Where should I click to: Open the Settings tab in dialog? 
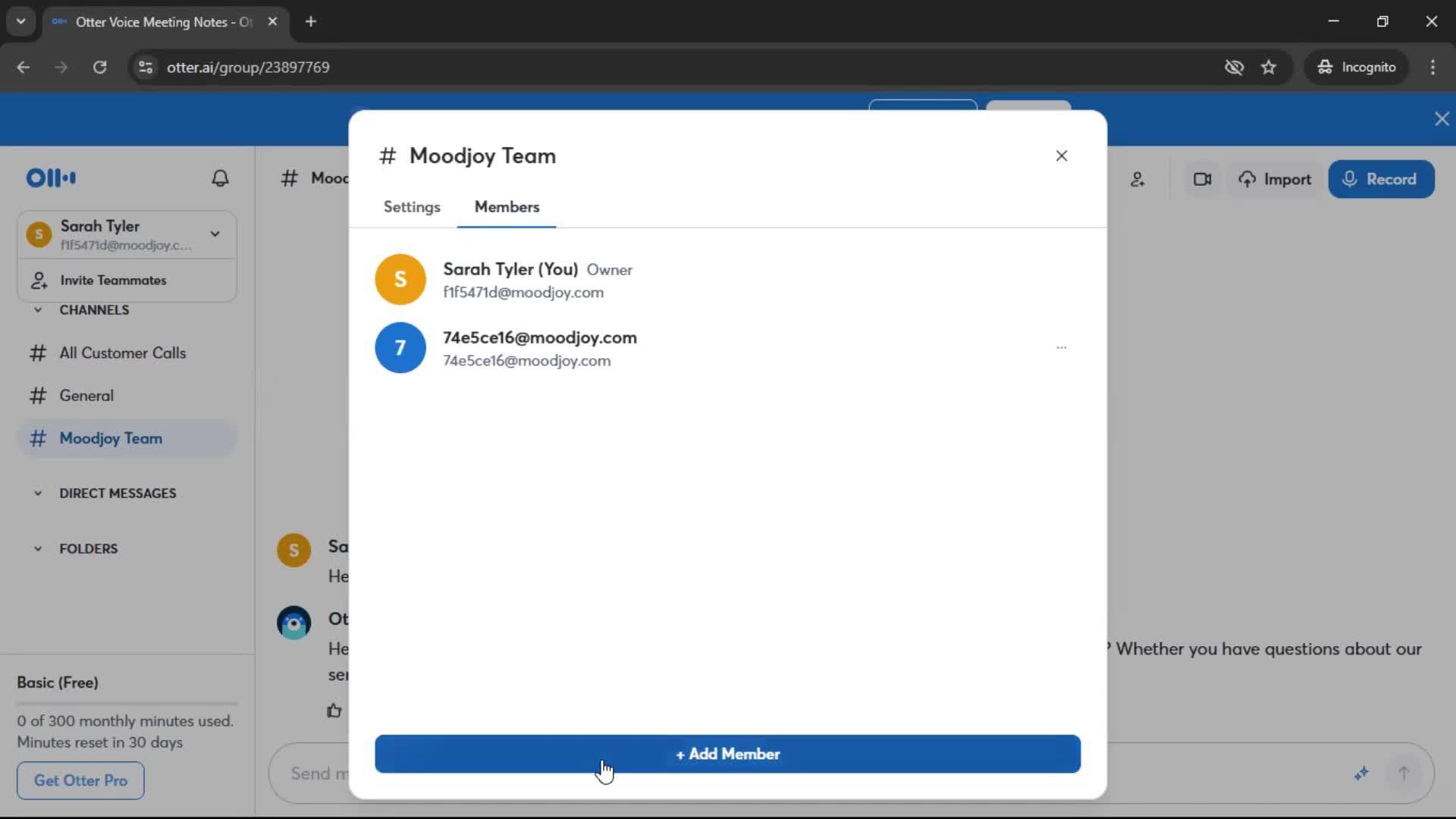(x=412, y=207)
